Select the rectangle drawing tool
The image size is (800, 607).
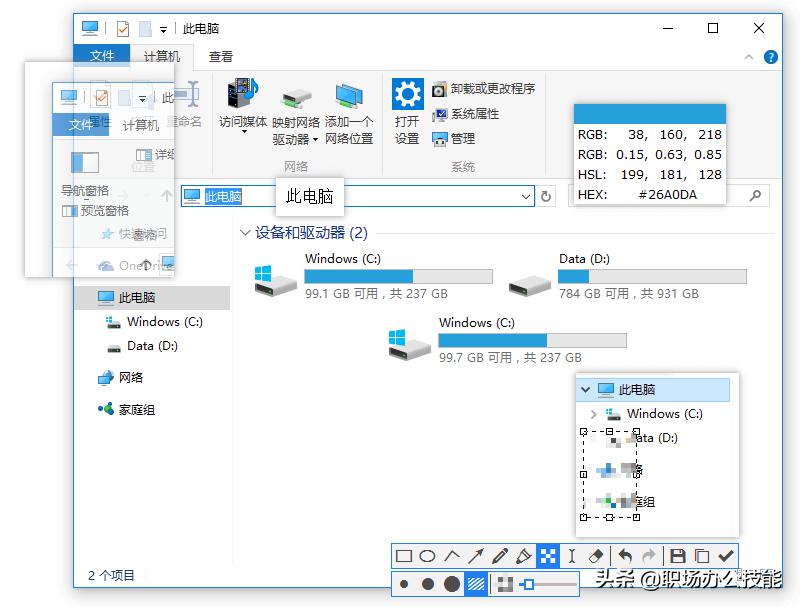click(405, 556)
